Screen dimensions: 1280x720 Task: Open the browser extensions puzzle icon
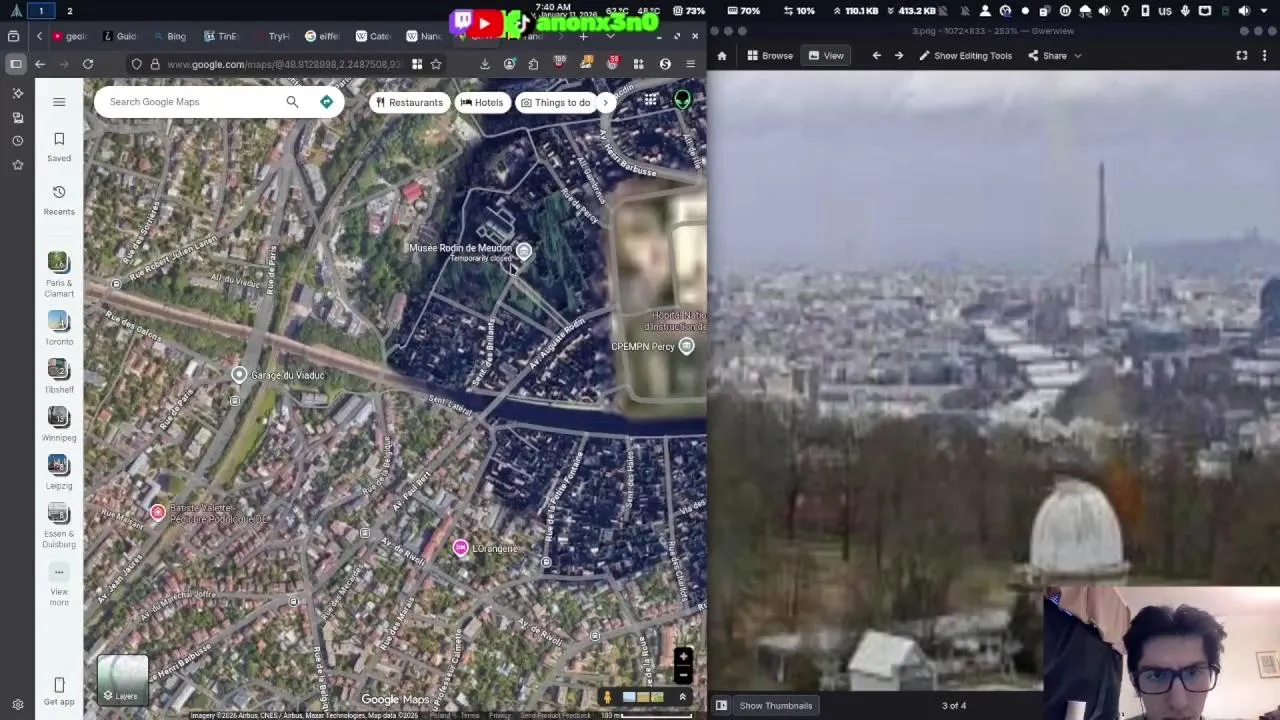click(x=533, y=64)
